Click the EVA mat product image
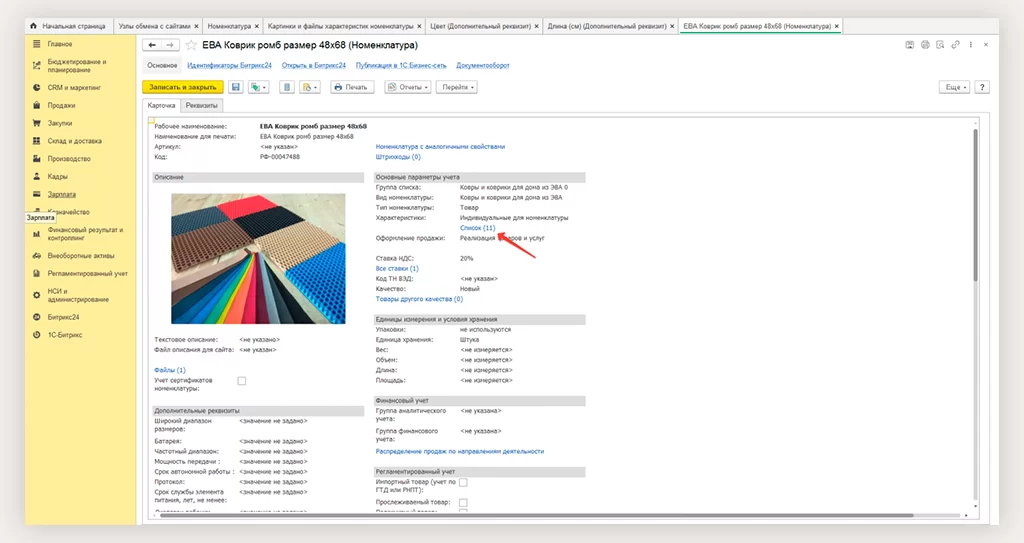The image size is (1024, 543). coord(258,257)
